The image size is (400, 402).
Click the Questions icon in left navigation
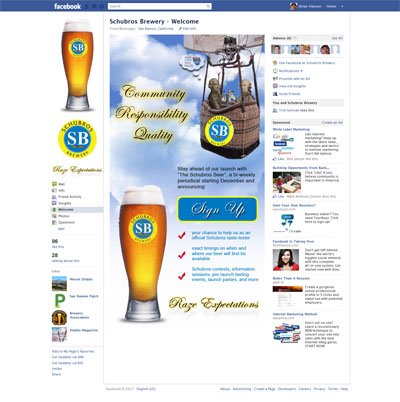[x=54, y=222]
